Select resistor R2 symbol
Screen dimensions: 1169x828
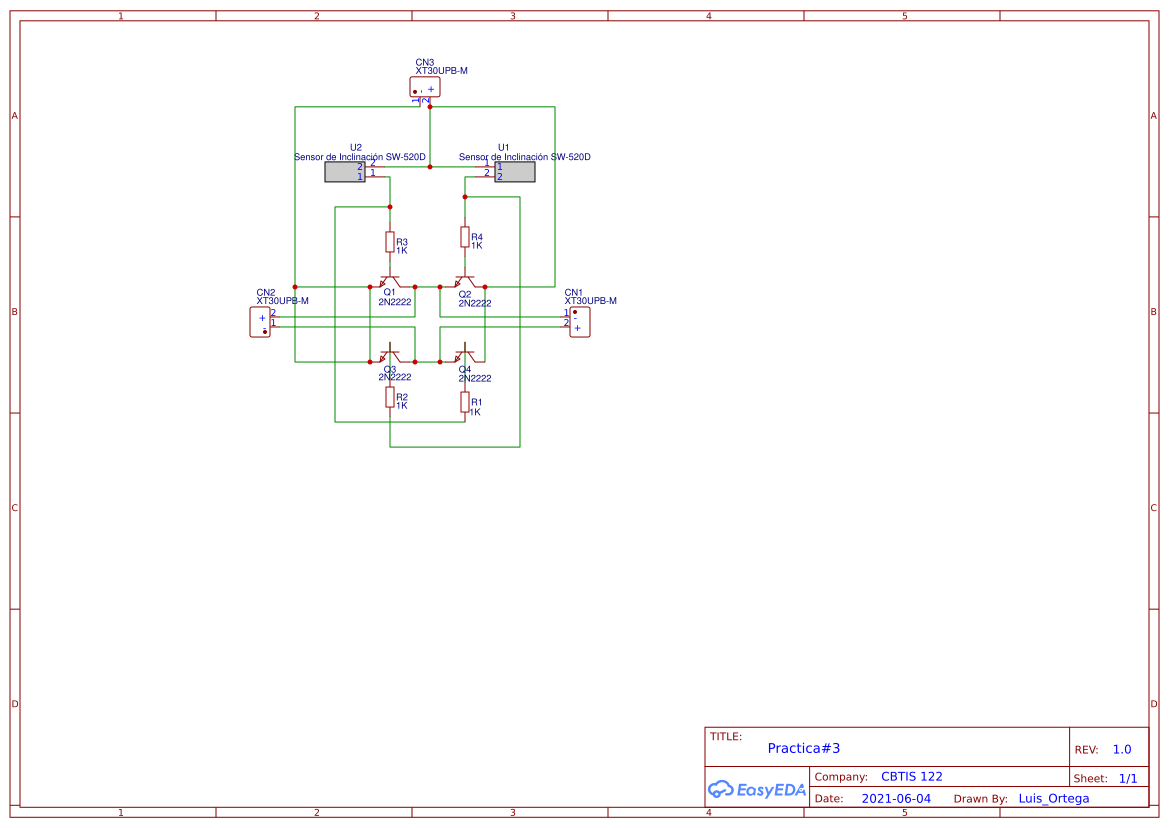390,396
